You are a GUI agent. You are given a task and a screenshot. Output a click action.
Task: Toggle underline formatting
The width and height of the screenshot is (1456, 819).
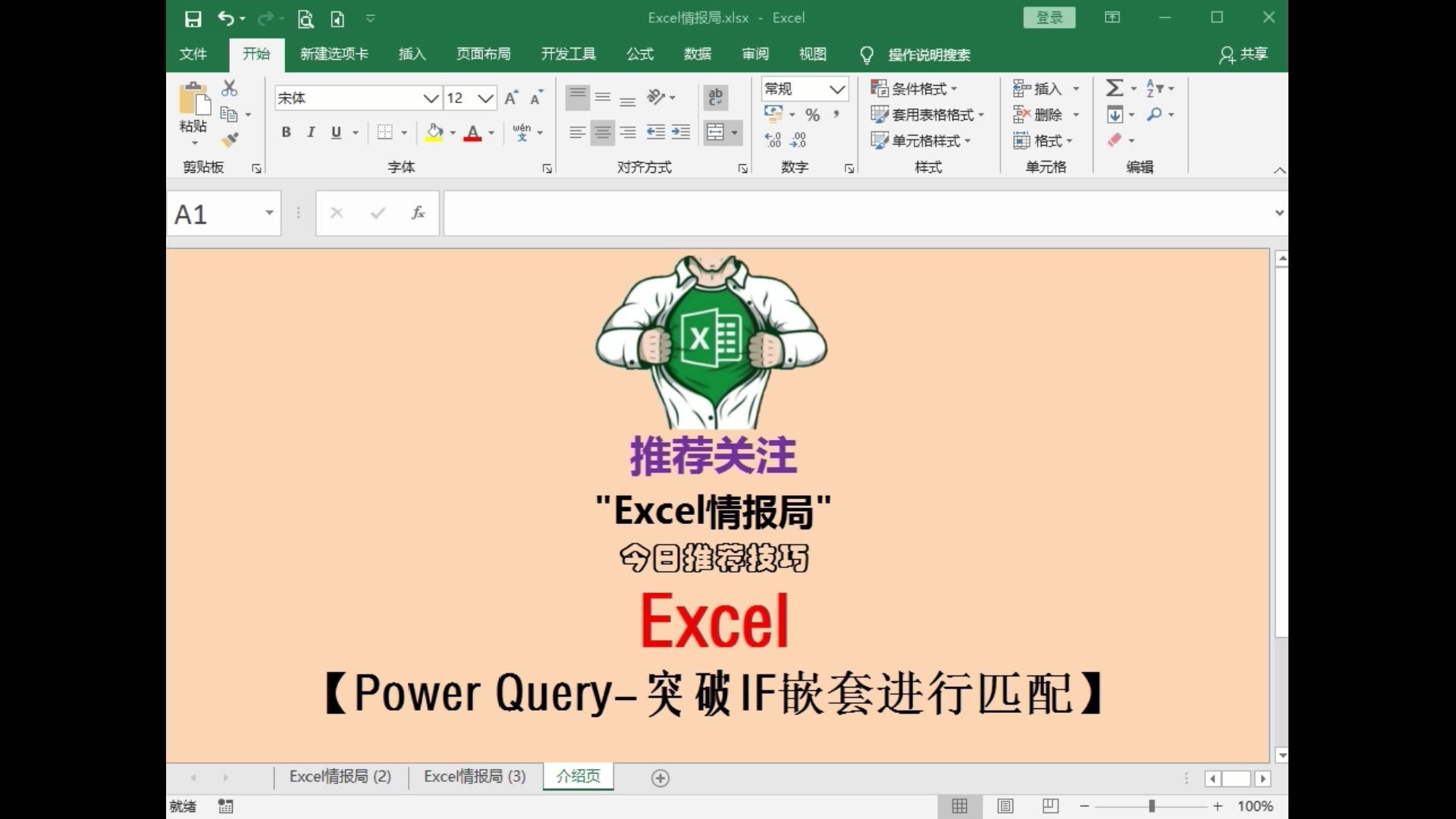335,132
